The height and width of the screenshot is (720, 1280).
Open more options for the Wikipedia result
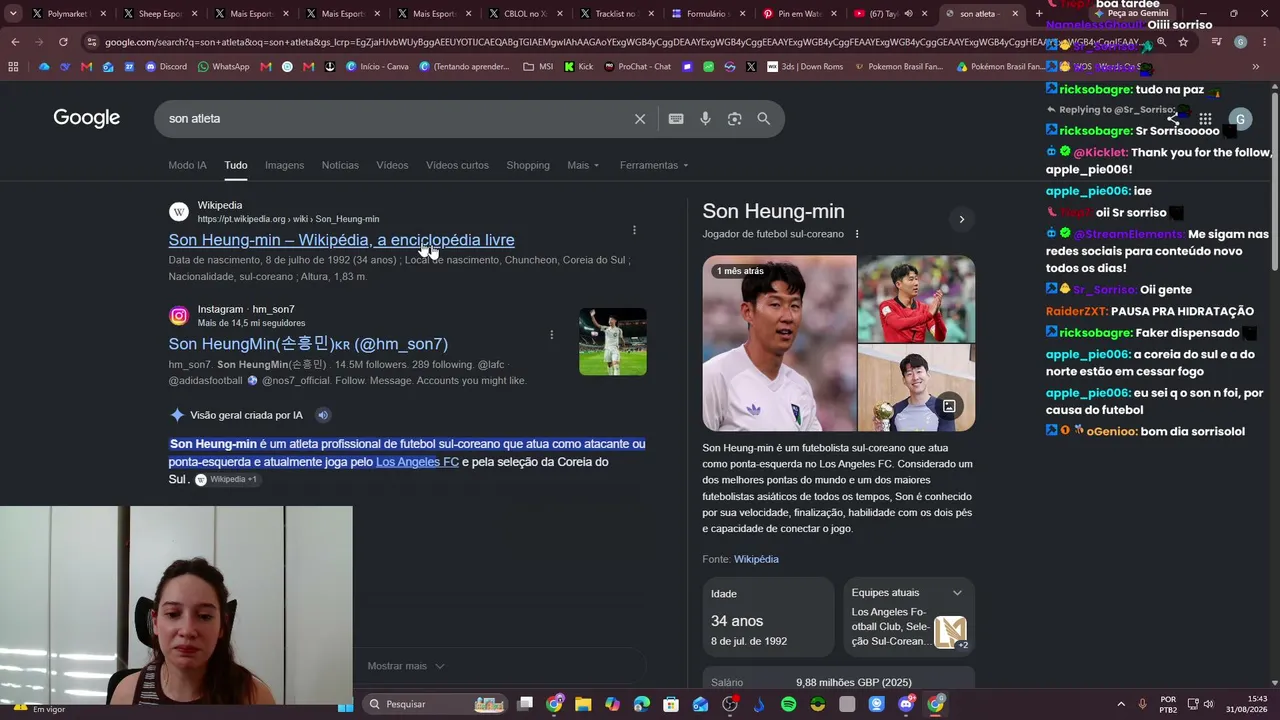pos(634,230)
